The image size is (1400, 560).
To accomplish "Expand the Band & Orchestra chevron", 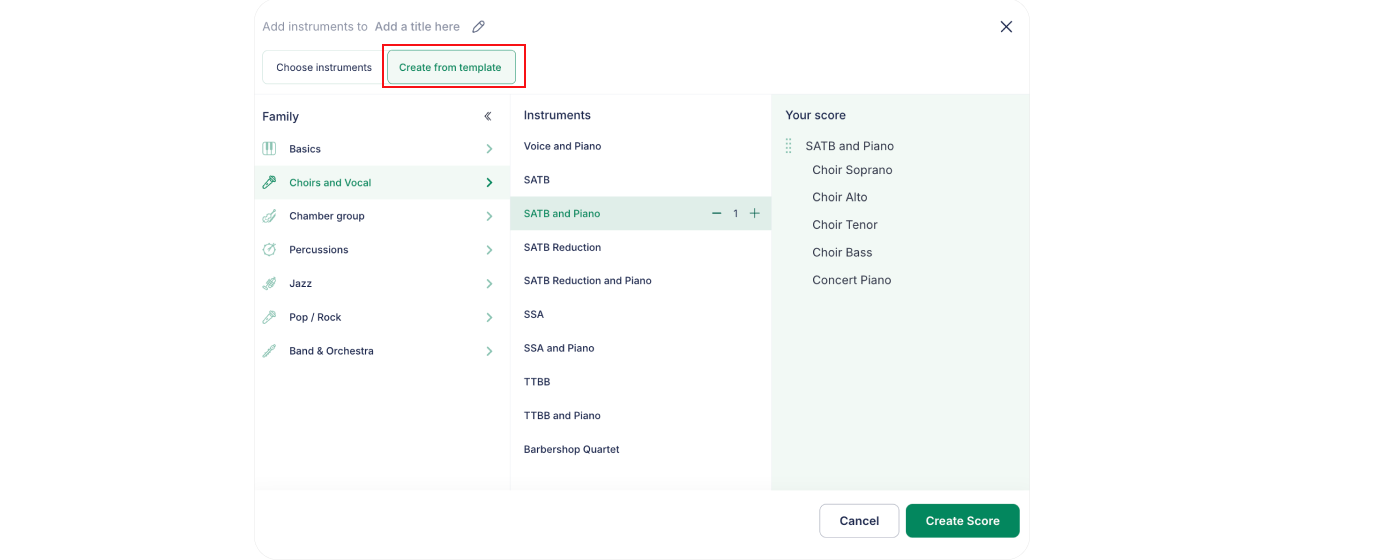I will (489, 351).
